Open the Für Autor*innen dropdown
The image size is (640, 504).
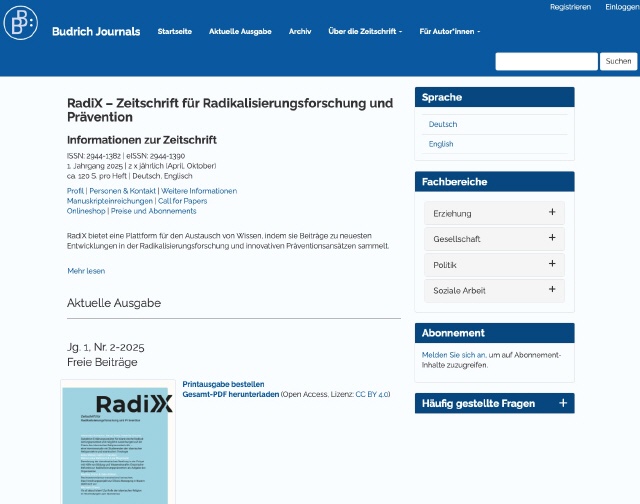[449, 32]
